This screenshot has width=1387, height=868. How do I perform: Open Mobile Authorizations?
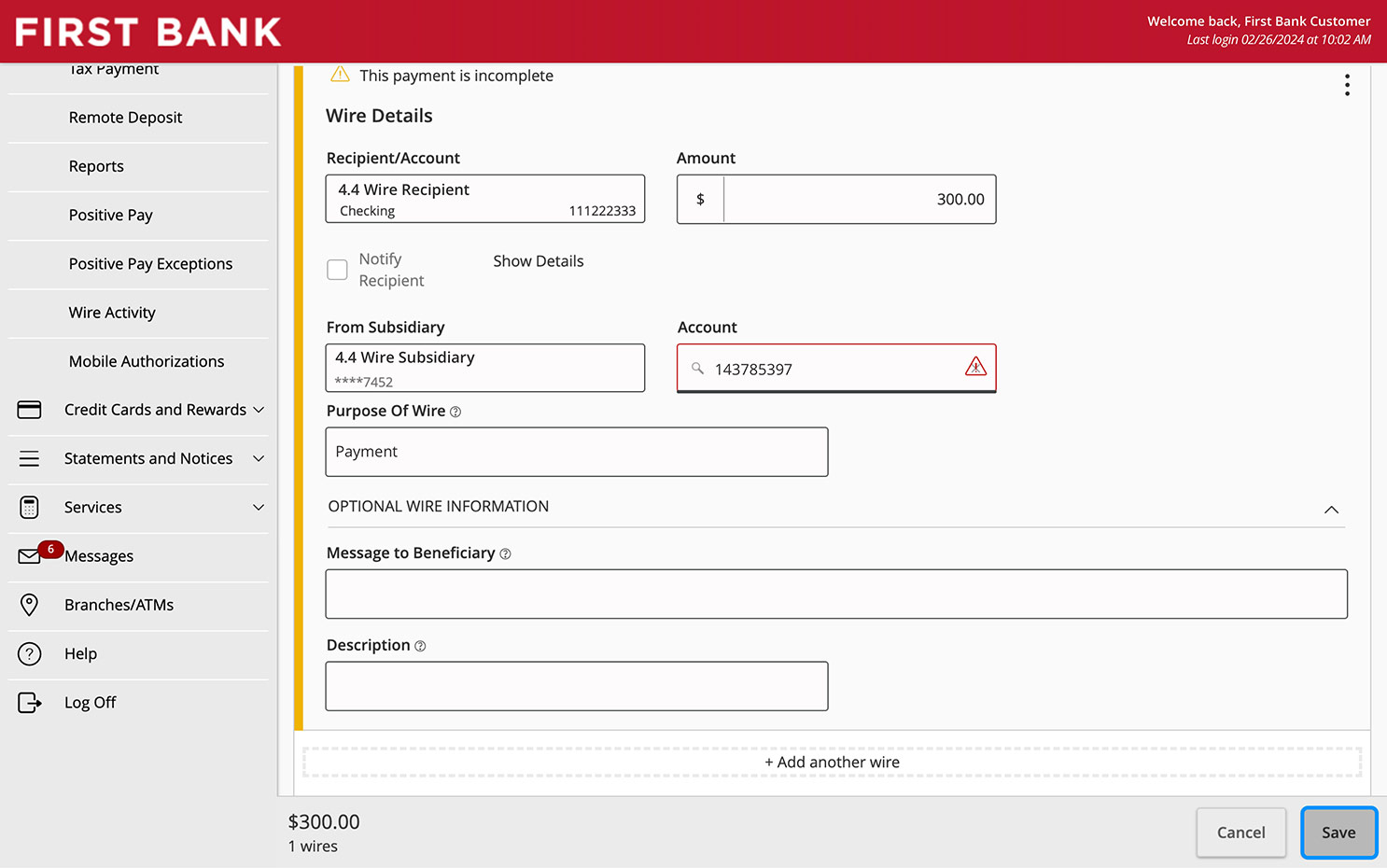[147, 361]
